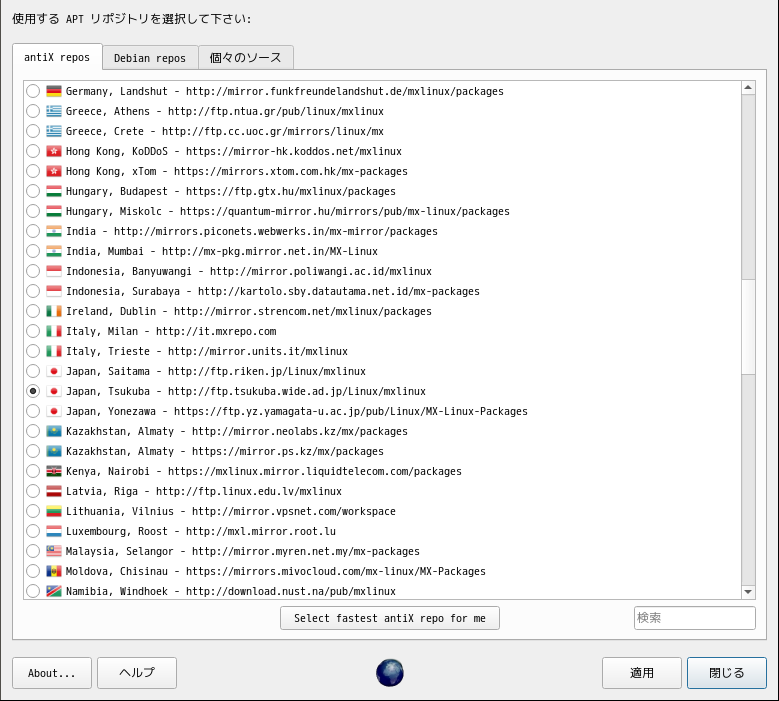Screen dimensions: 779x701
Task: Choose the Latvia, Riga radio button
Action: (33, 491)
